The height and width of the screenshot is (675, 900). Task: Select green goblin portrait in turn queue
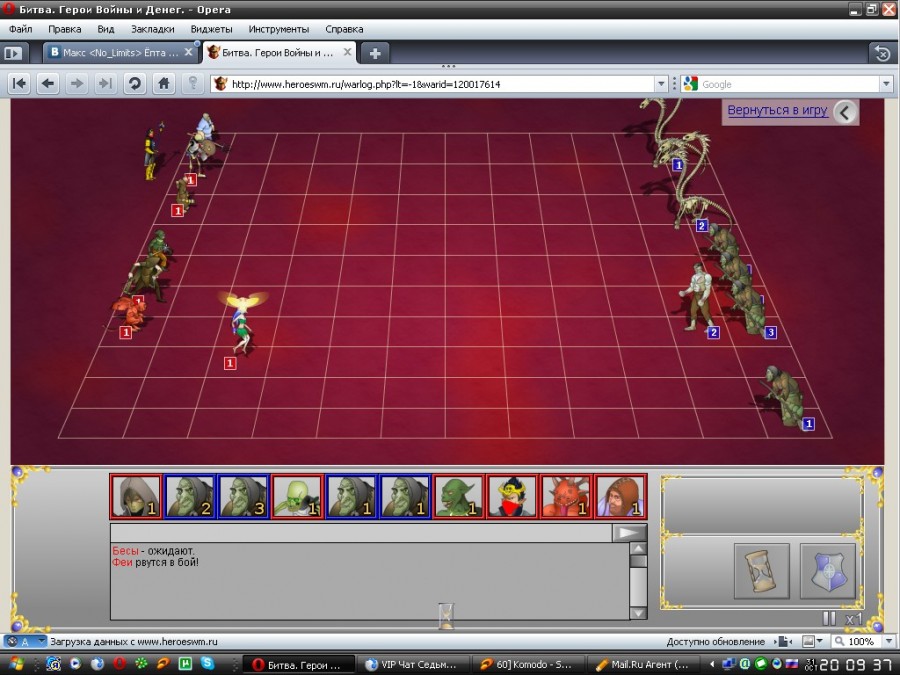(459, 496)
